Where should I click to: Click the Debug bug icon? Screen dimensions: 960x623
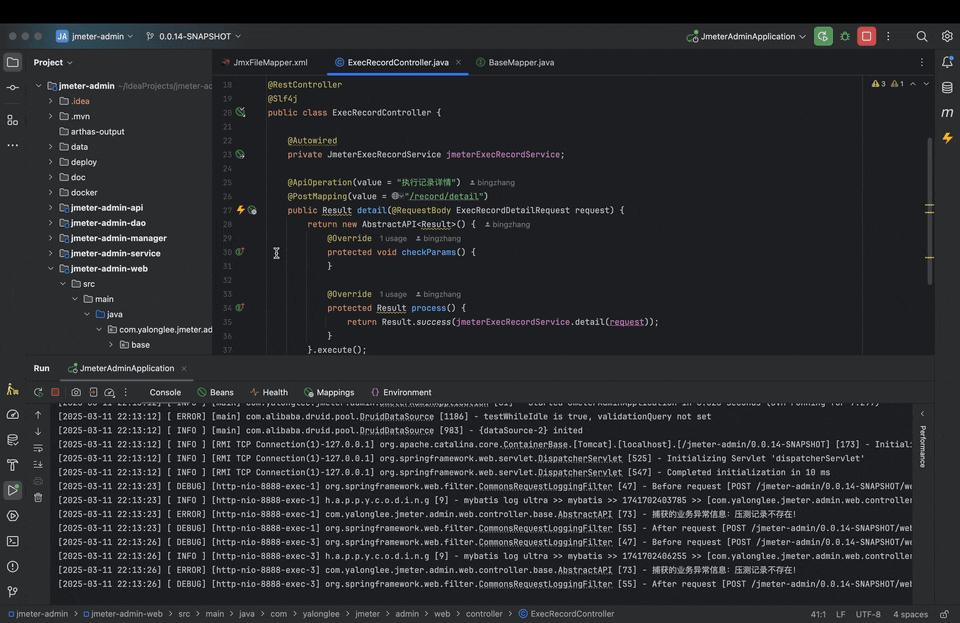(845, 36)
